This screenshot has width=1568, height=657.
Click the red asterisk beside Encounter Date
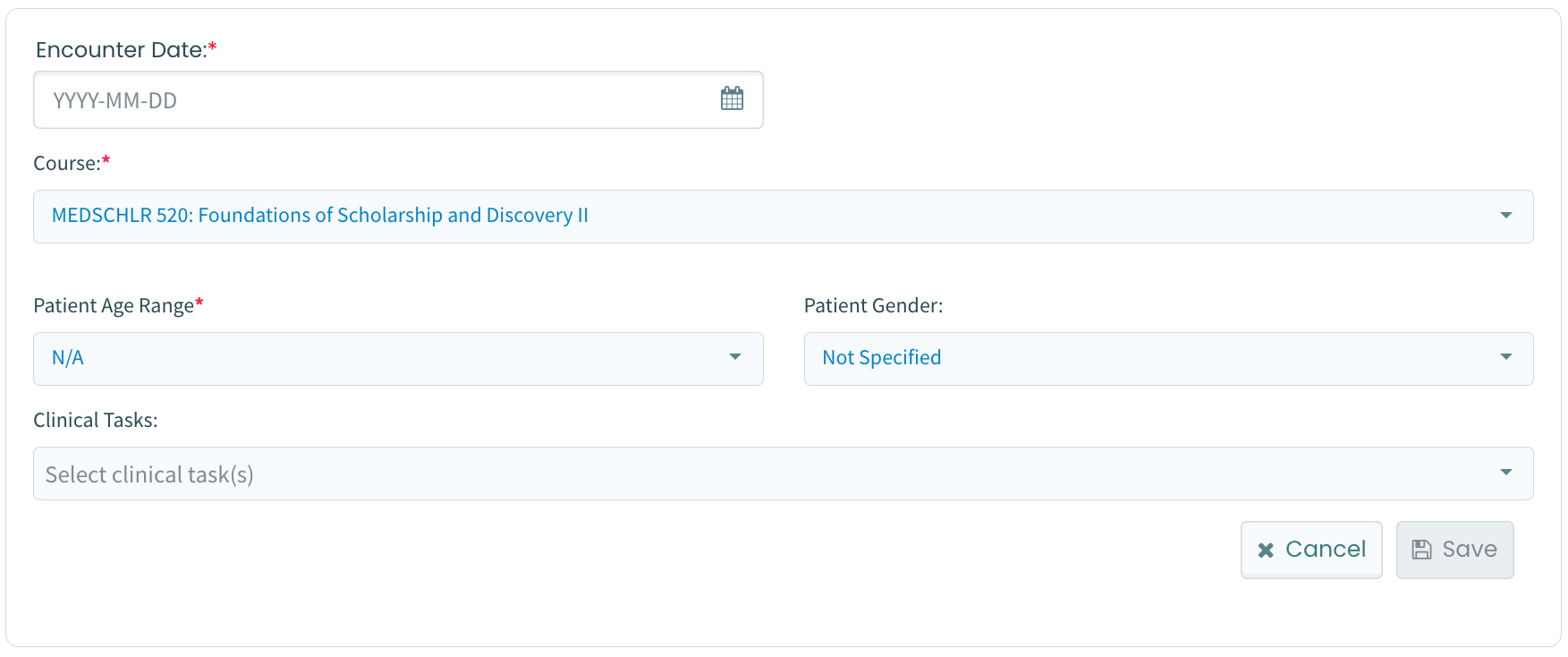click(x=212, y=47)
